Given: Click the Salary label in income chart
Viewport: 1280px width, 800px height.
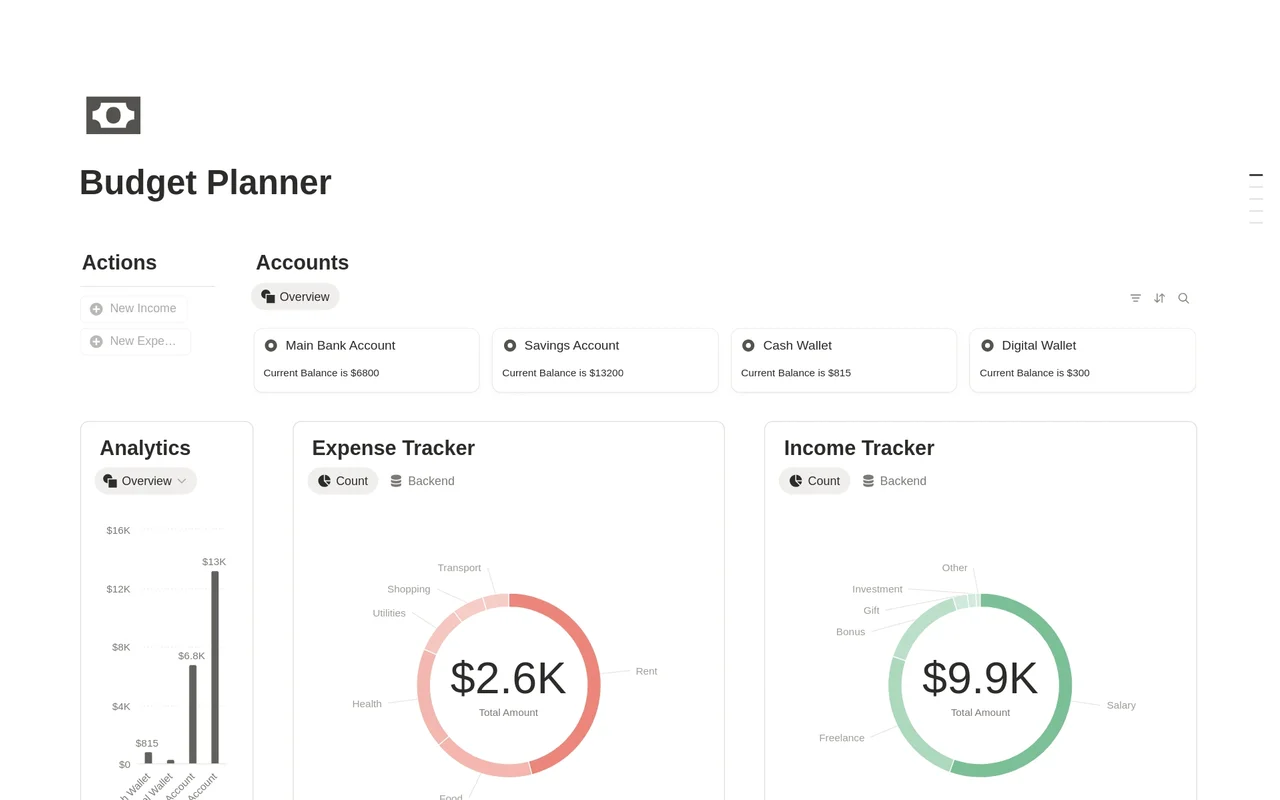Looking at the screenshot, I should [1121, 705].
